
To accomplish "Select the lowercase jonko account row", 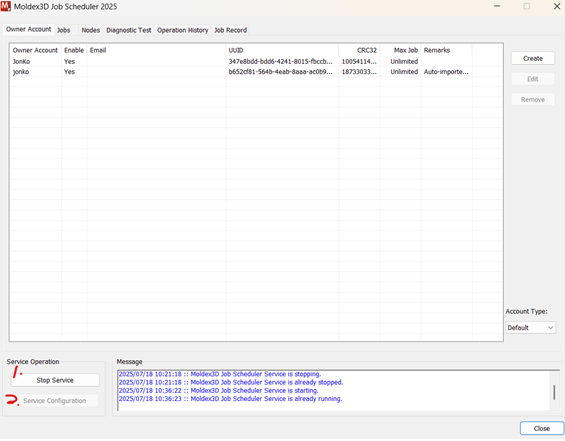I will tap(257, 72).
